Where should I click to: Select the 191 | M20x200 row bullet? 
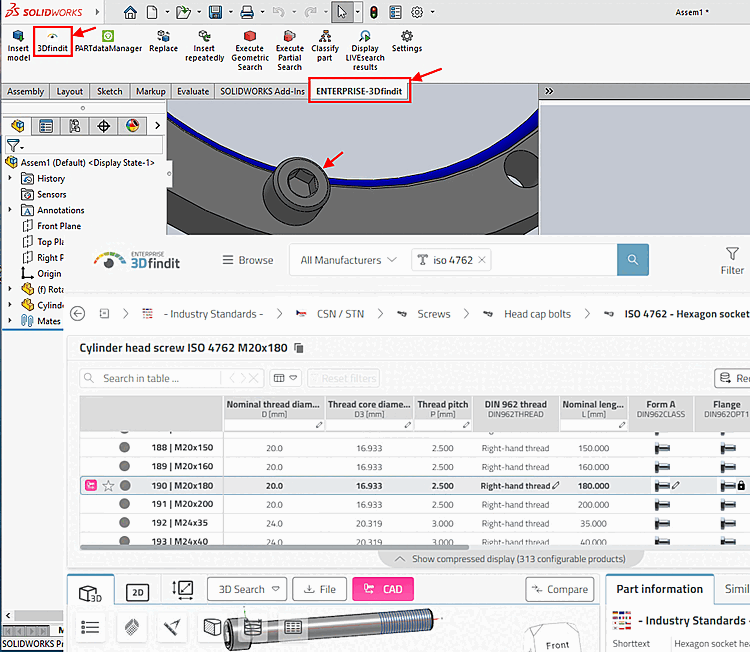click(124, 504)
